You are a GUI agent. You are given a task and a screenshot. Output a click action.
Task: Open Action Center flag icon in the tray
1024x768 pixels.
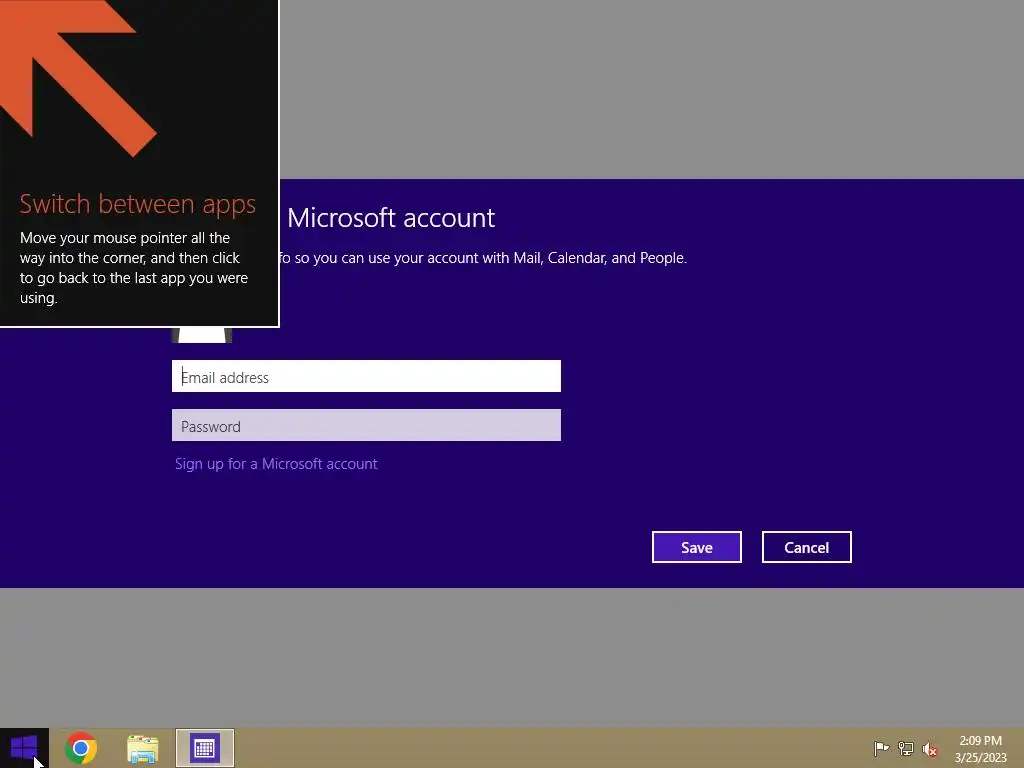[881, 748]
